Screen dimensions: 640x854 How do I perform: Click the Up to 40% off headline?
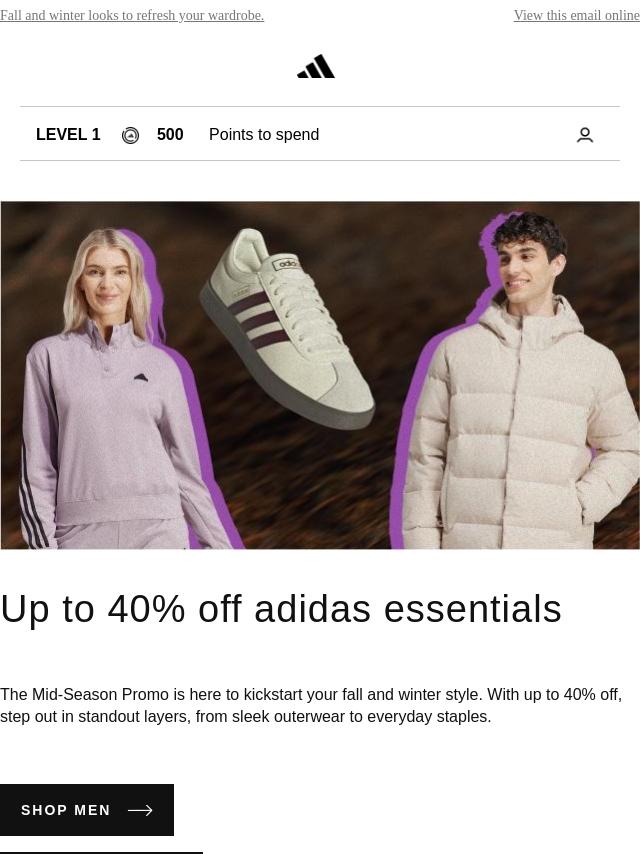click(281, 608)
